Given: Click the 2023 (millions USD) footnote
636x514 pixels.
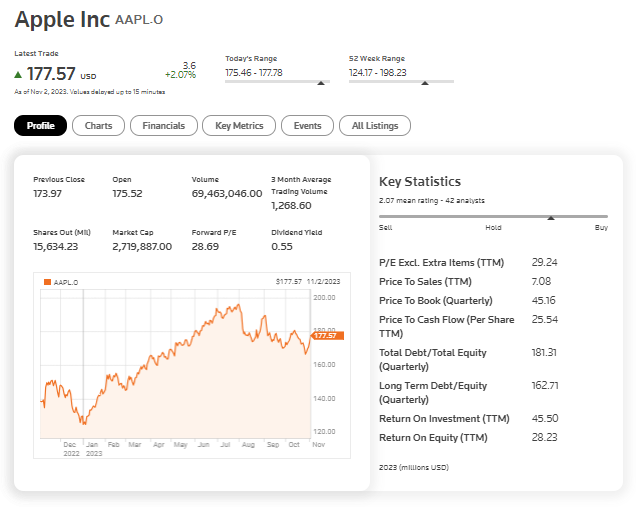Looking at the screenshot, I should tap(414, 467).
